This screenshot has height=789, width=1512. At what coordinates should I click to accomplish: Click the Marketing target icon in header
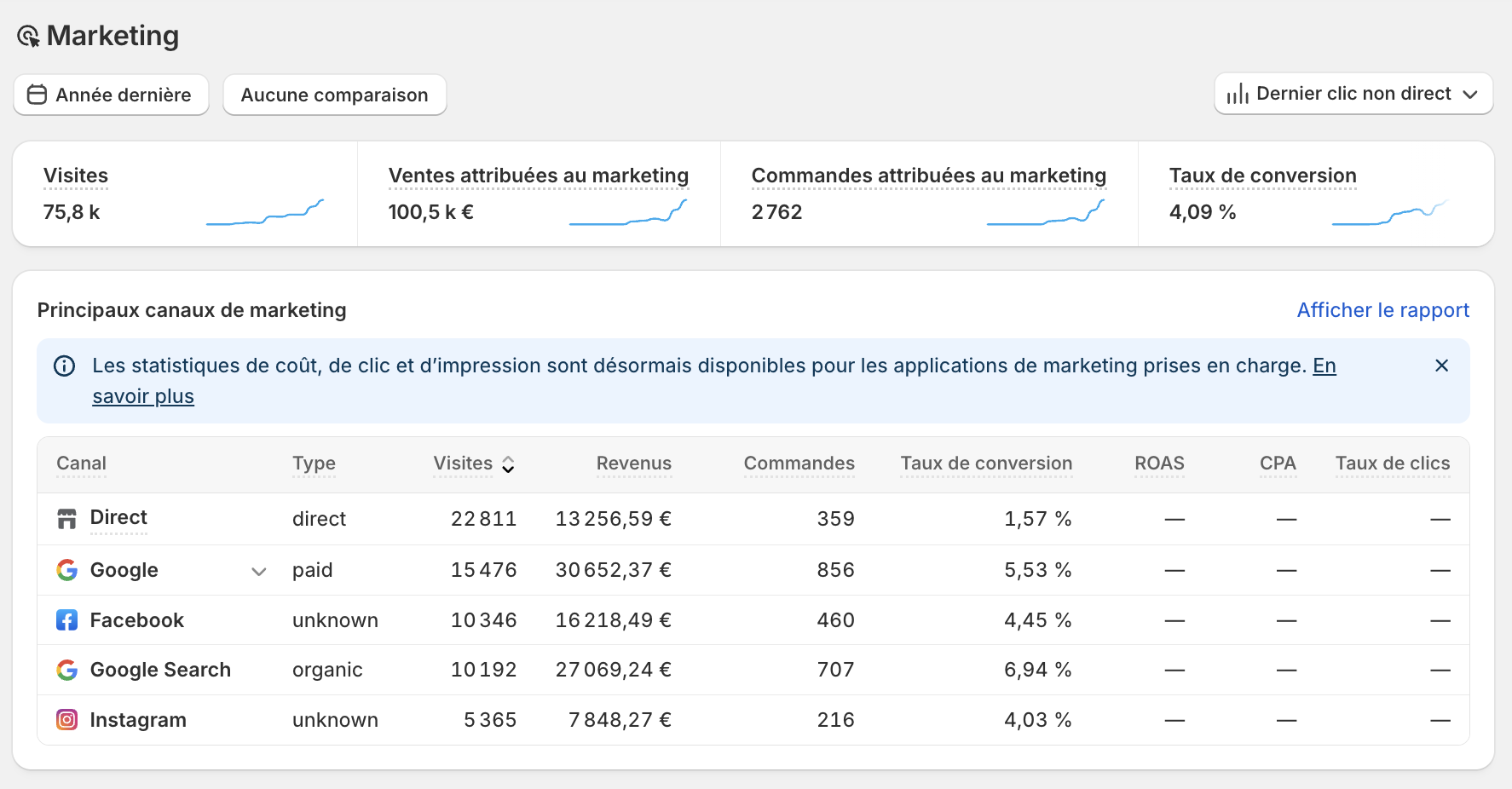point(28,37)
